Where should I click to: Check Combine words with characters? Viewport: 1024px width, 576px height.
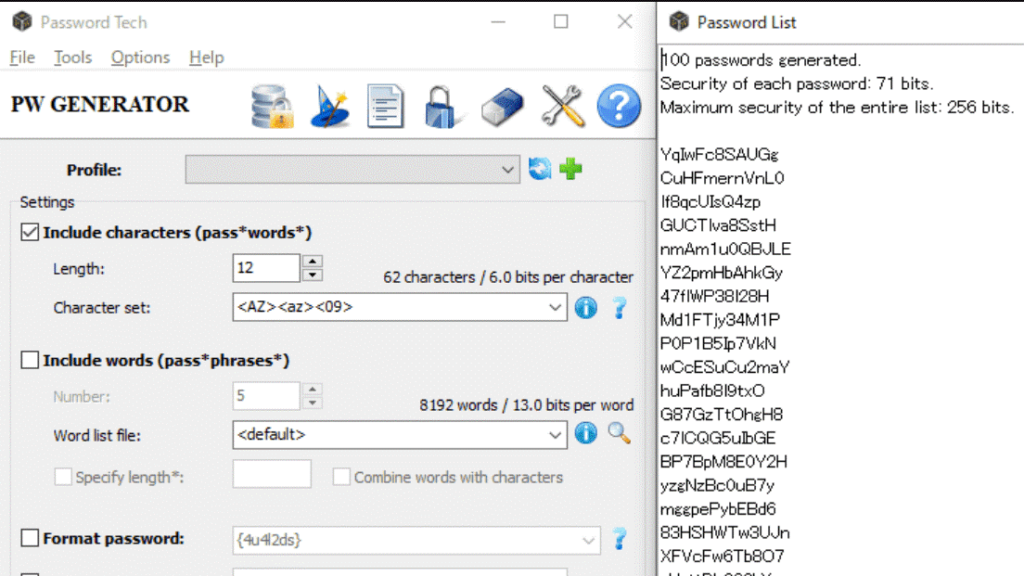coord(341,477)
